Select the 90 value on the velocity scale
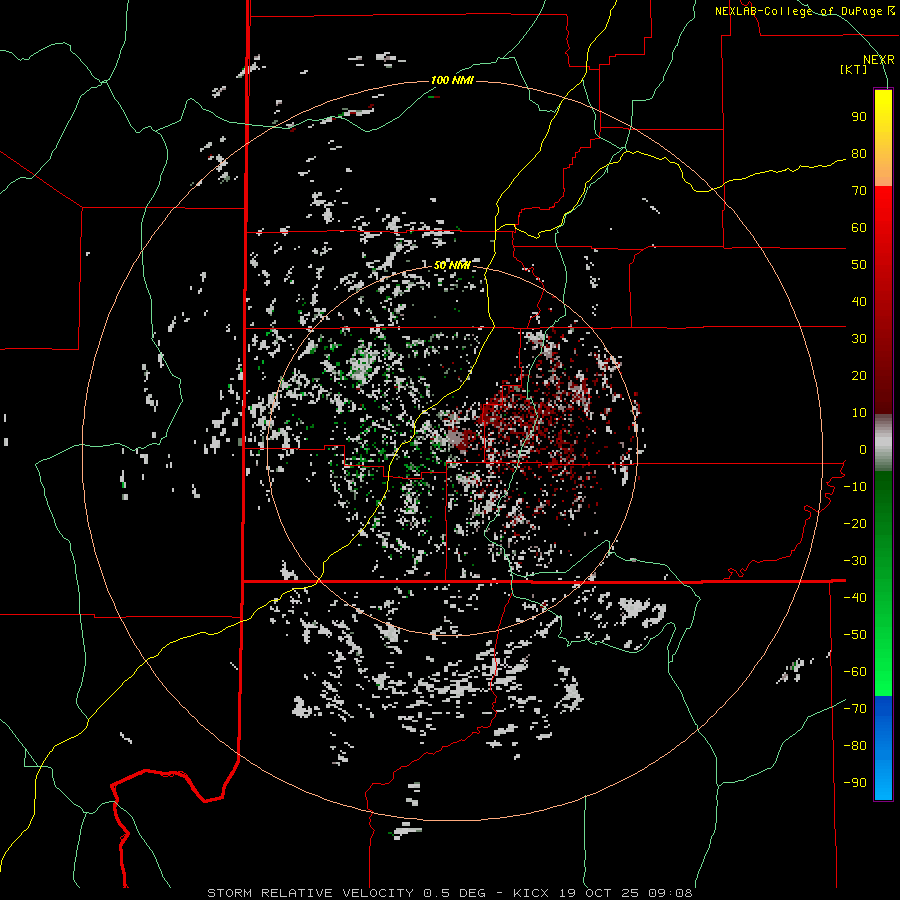Image resolution: width=900 pixels, height=900 pixels. tap(859, 117)
